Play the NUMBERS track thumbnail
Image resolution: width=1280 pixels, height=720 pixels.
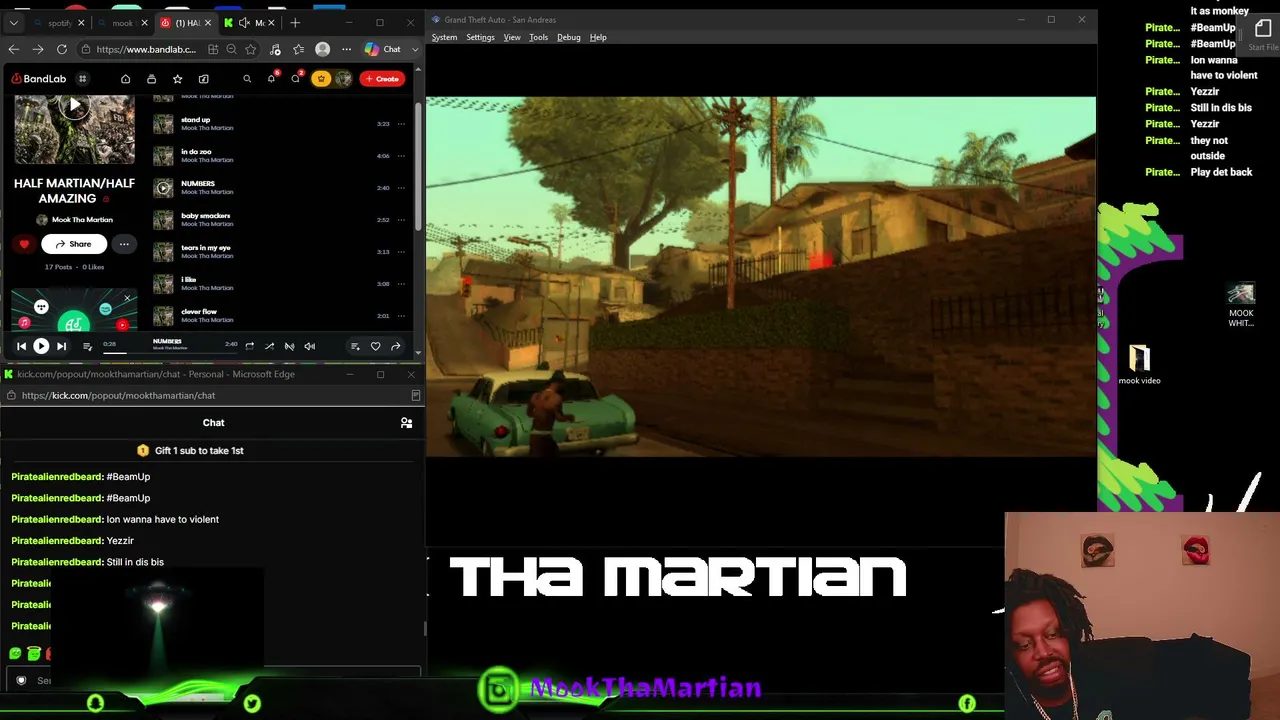click(163, 188)
